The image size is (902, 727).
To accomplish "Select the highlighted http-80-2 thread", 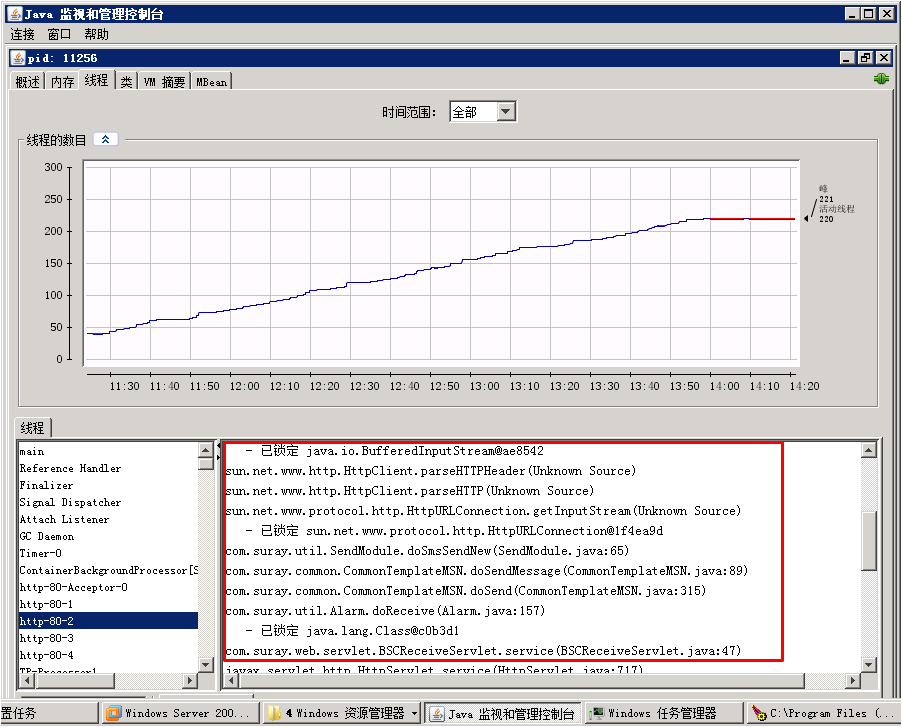I will 108,621.
